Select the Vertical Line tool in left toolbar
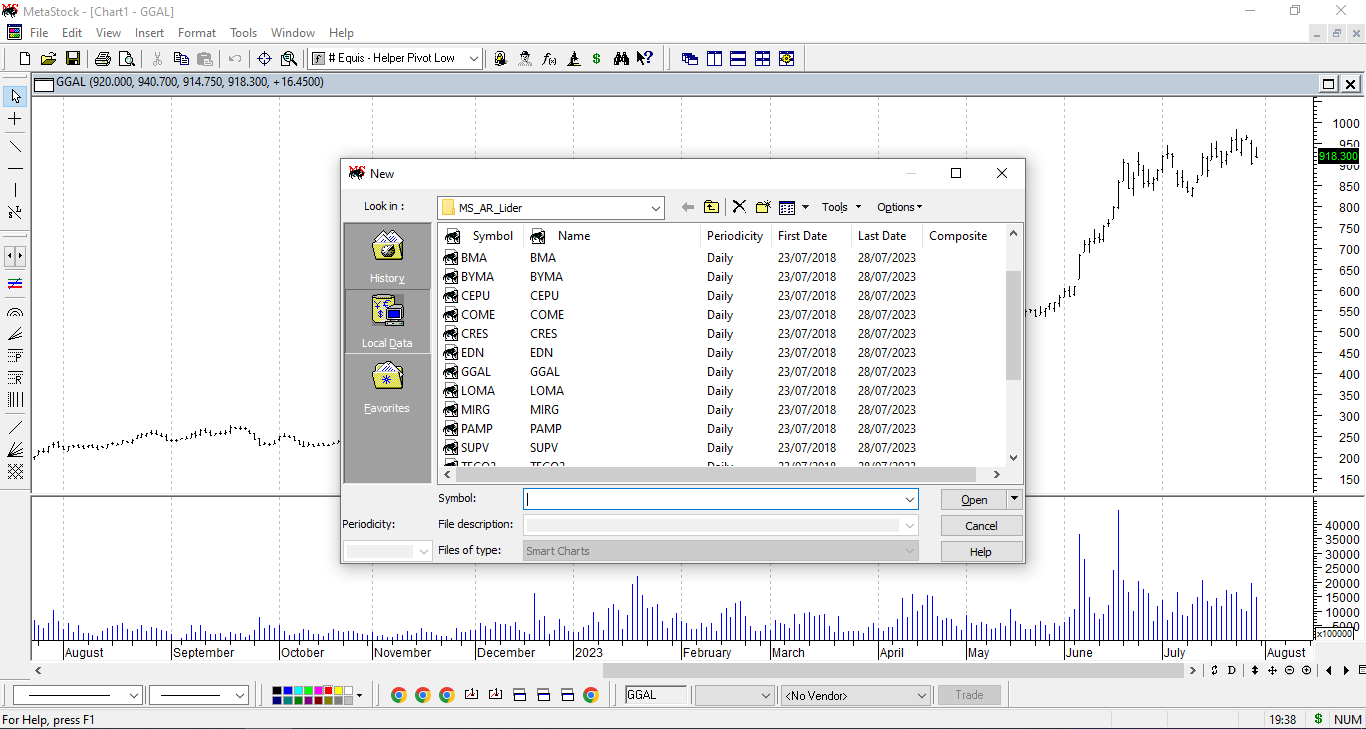 [x=15, y=190]
